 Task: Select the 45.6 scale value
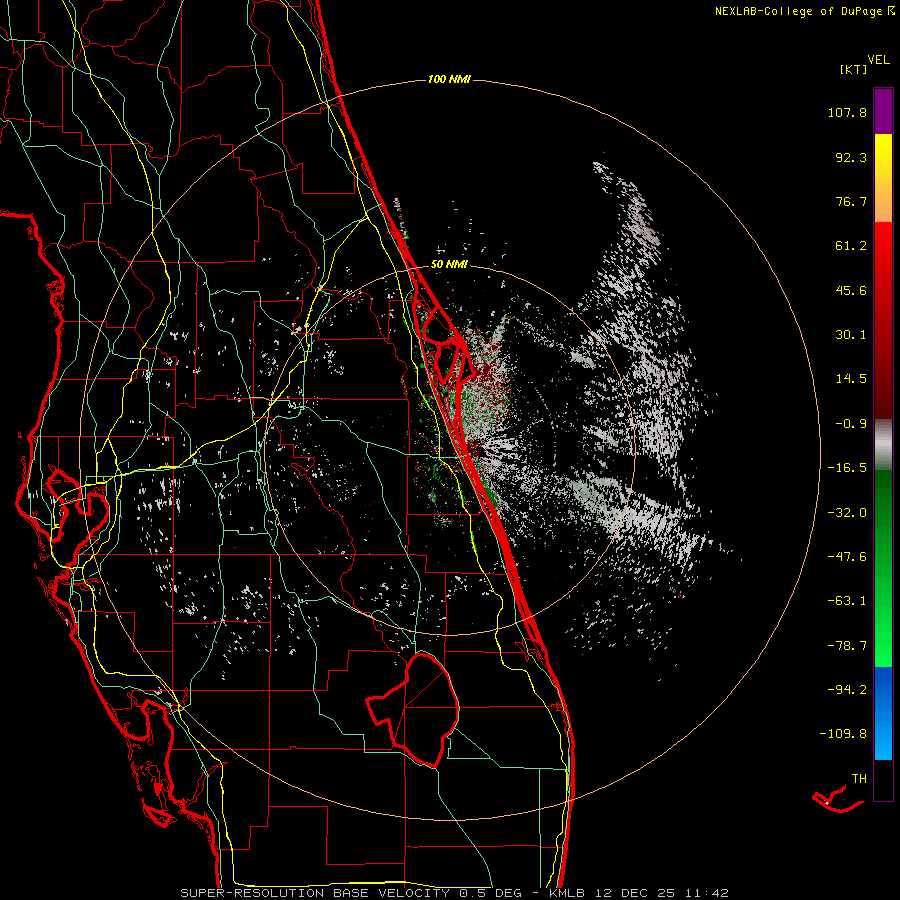tap(851, 290)
